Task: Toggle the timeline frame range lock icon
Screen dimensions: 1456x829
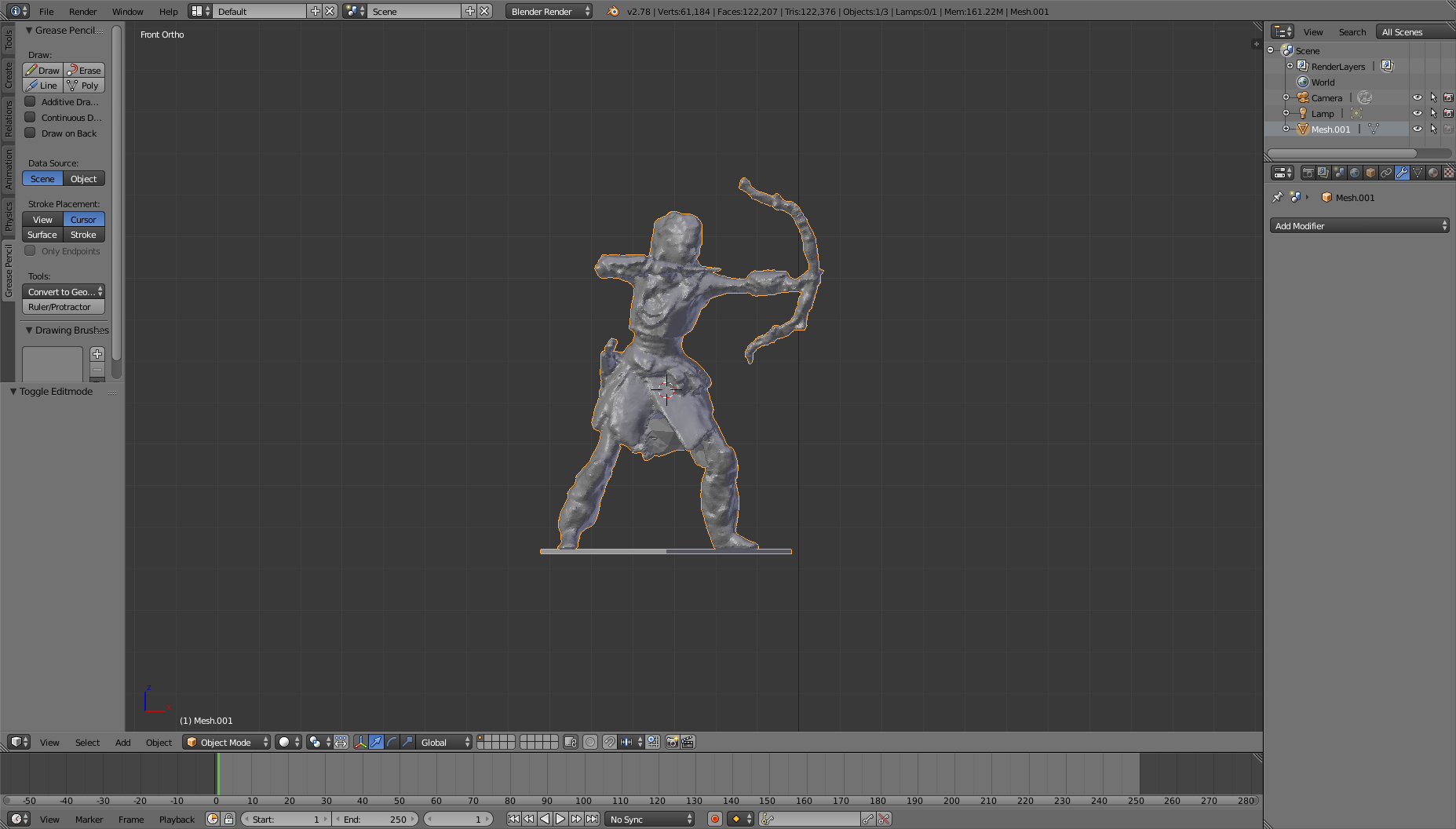Action: coord(228,819)
